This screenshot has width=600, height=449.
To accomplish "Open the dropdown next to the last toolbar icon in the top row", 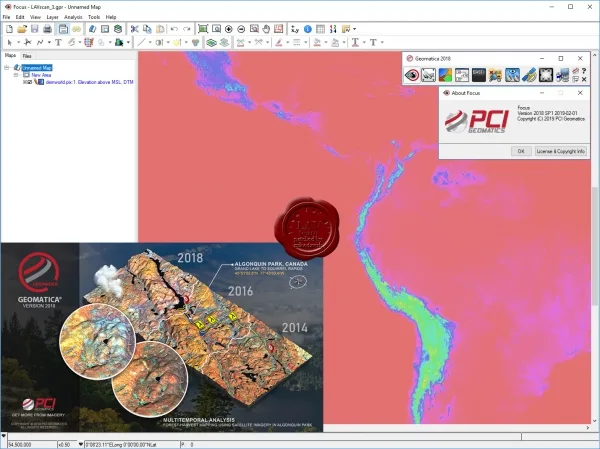I will point(354,29).
